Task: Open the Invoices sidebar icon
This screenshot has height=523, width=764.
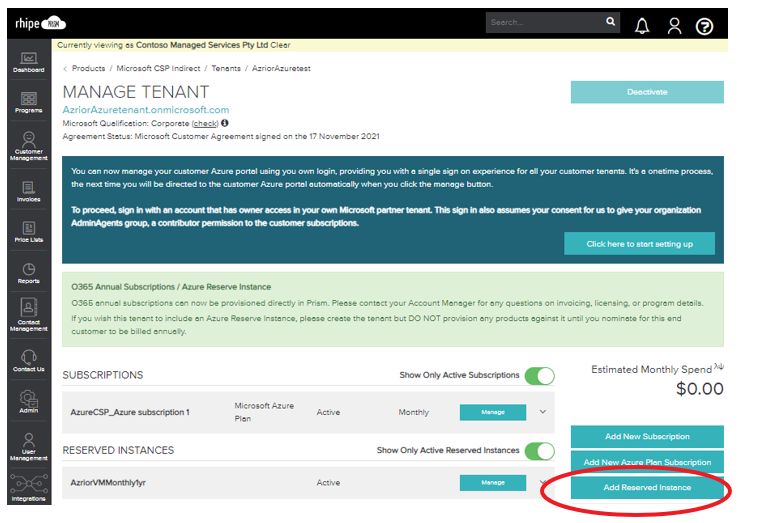Action: pos(28,190)
